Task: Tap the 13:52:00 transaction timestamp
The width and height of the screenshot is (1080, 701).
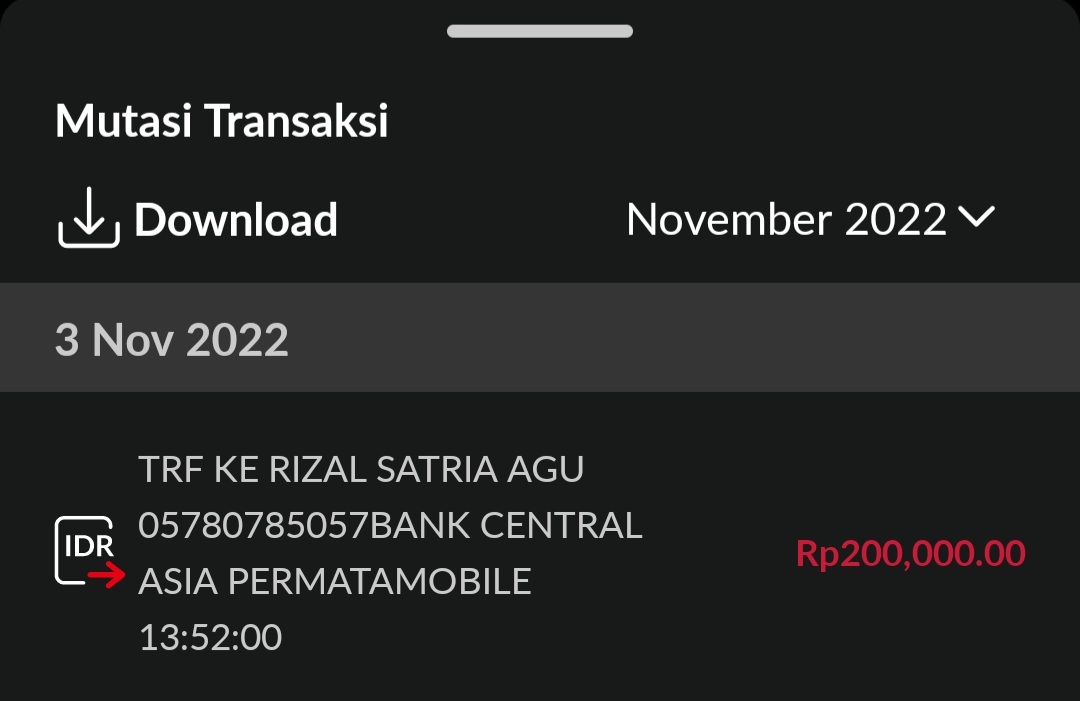Action: [x=210, y=637]
